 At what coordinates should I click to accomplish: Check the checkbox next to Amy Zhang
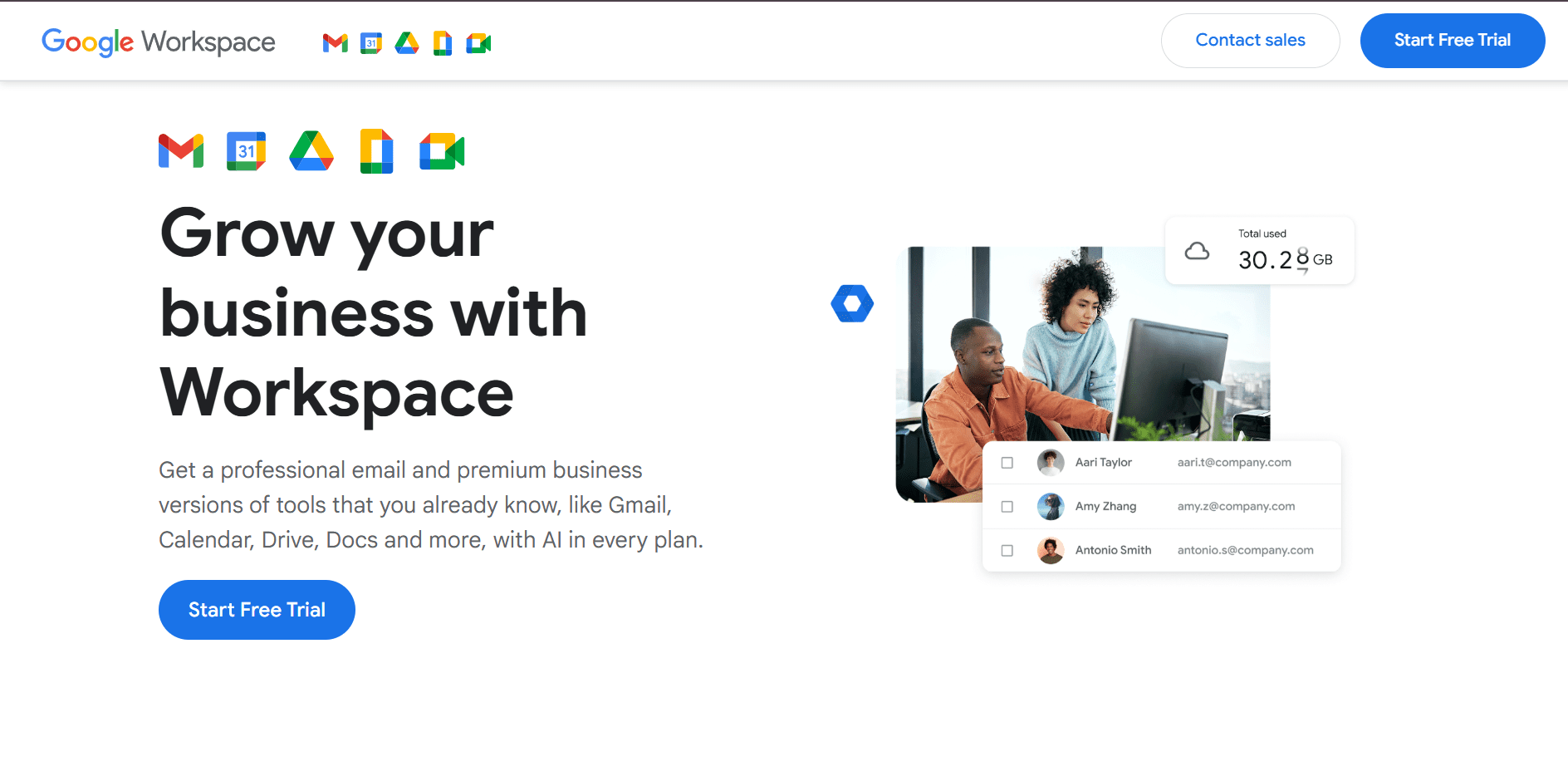[x=1007, y=506]
